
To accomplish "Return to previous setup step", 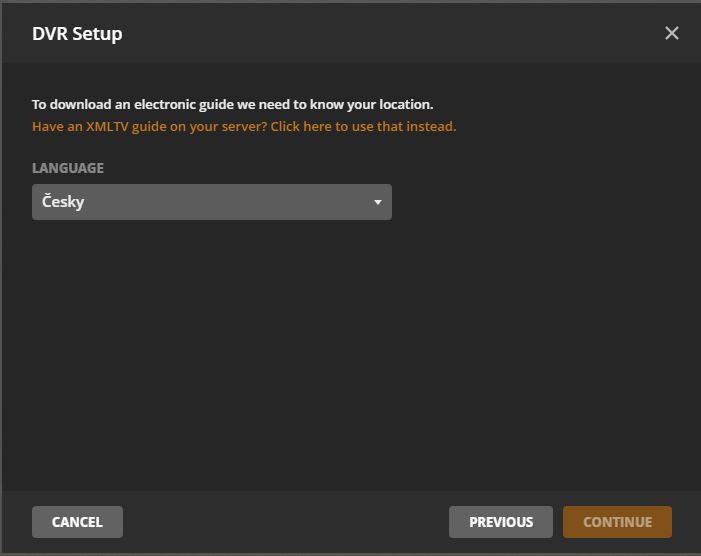I will [500, 522].
